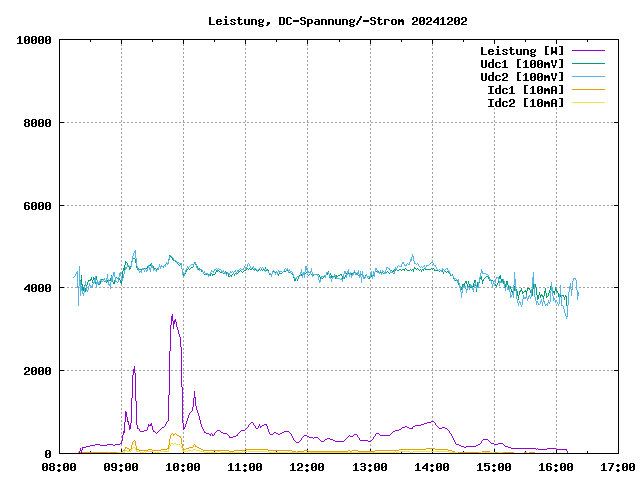Click the 'Idc1 [10mA]' legend label
The height and width of the screenshot is (480, 640).
click(x=524, y=90)
